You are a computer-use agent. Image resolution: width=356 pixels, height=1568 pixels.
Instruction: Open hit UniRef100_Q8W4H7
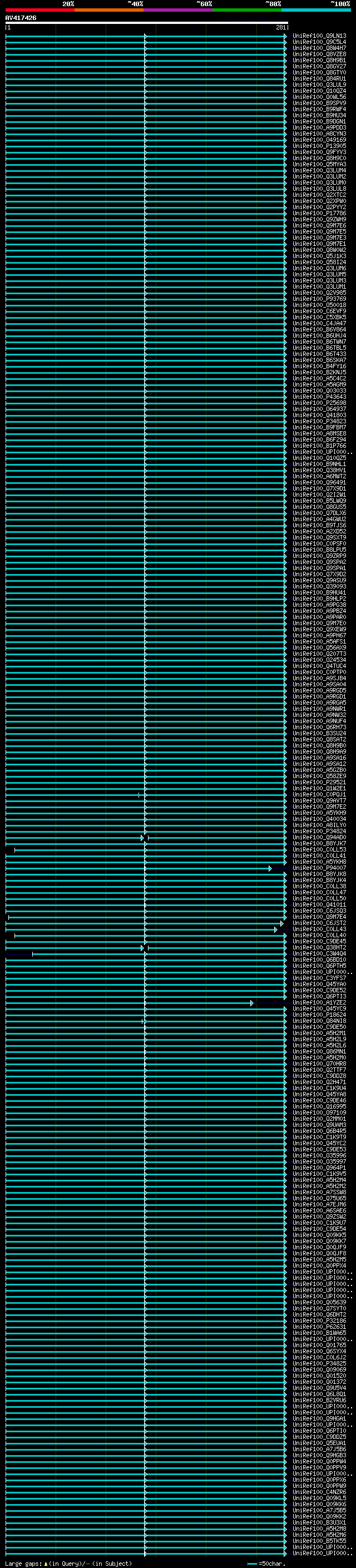(319, 48)
